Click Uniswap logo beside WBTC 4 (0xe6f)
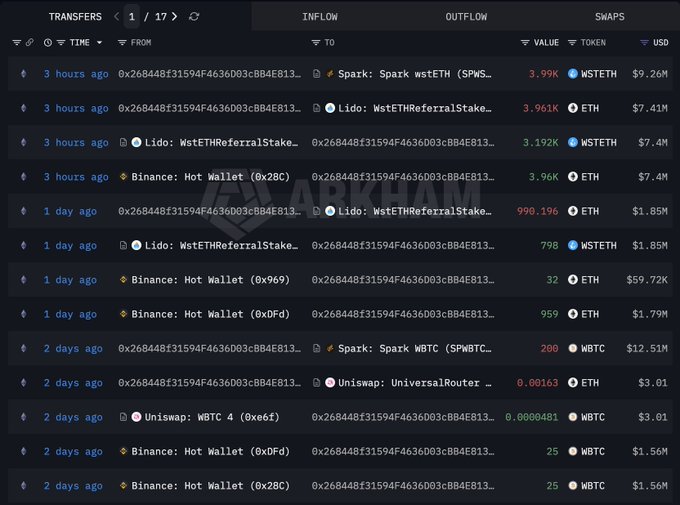 pos(136,416)
